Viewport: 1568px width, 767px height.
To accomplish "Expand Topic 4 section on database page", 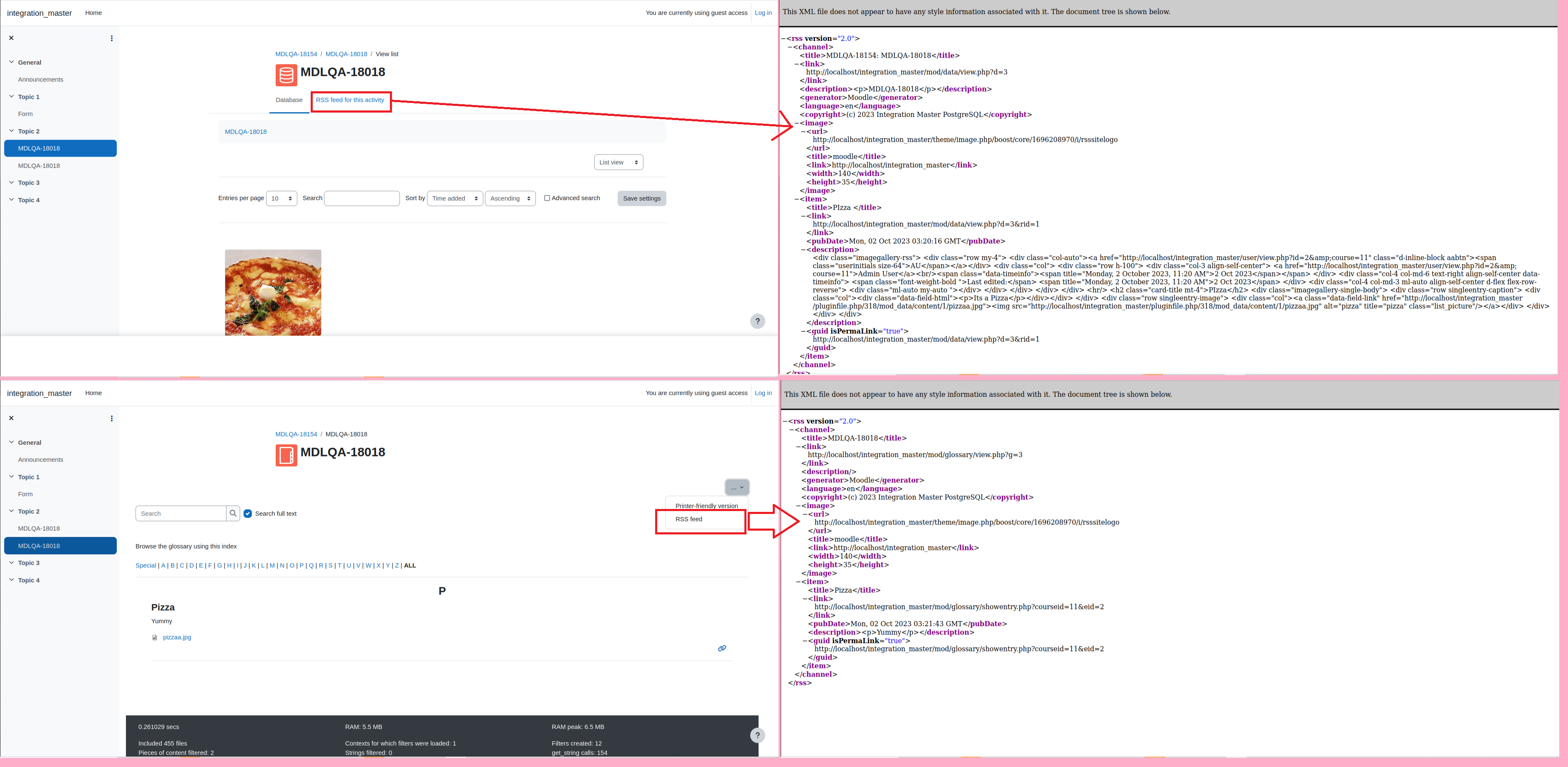I will (x=12, y=200).
